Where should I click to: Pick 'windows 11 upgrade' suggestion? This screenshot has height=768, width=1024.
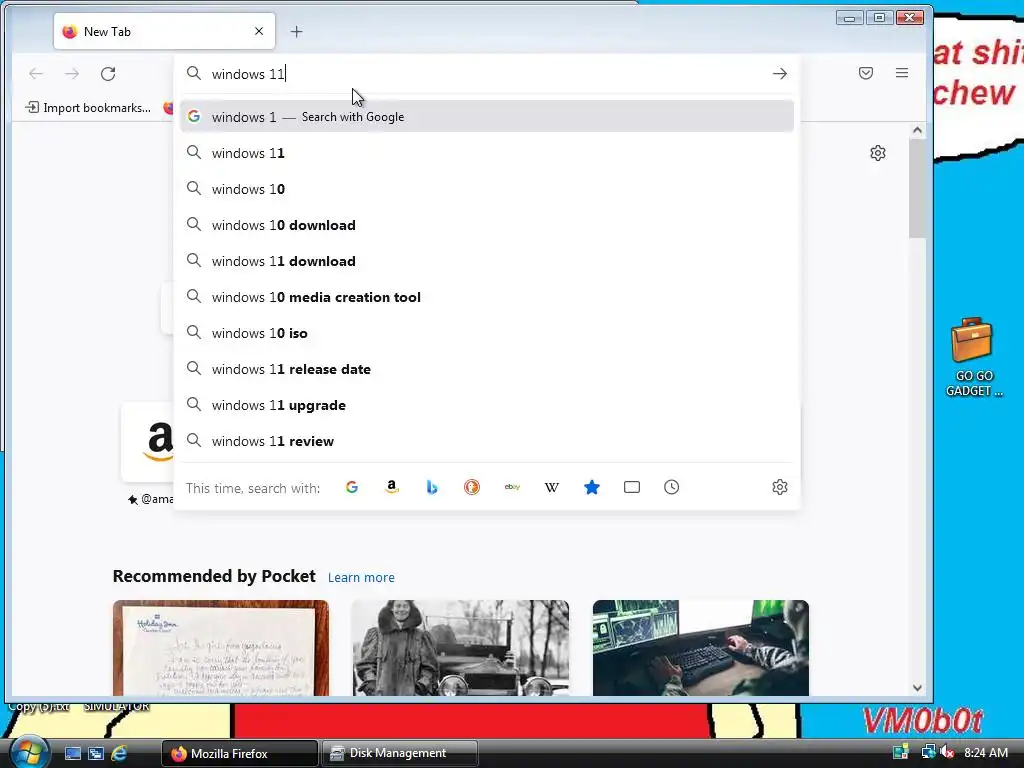pos(487,405)
